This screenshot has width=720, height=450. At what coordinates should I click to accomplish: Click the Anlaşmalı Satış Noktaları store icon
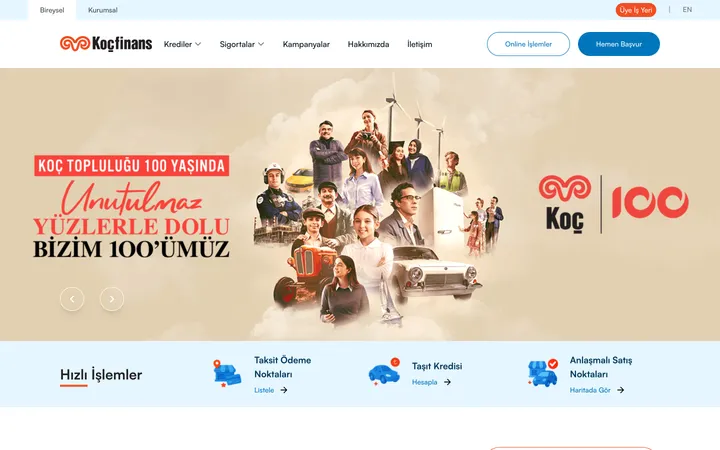pyautogui.click(x=543, y=373)
